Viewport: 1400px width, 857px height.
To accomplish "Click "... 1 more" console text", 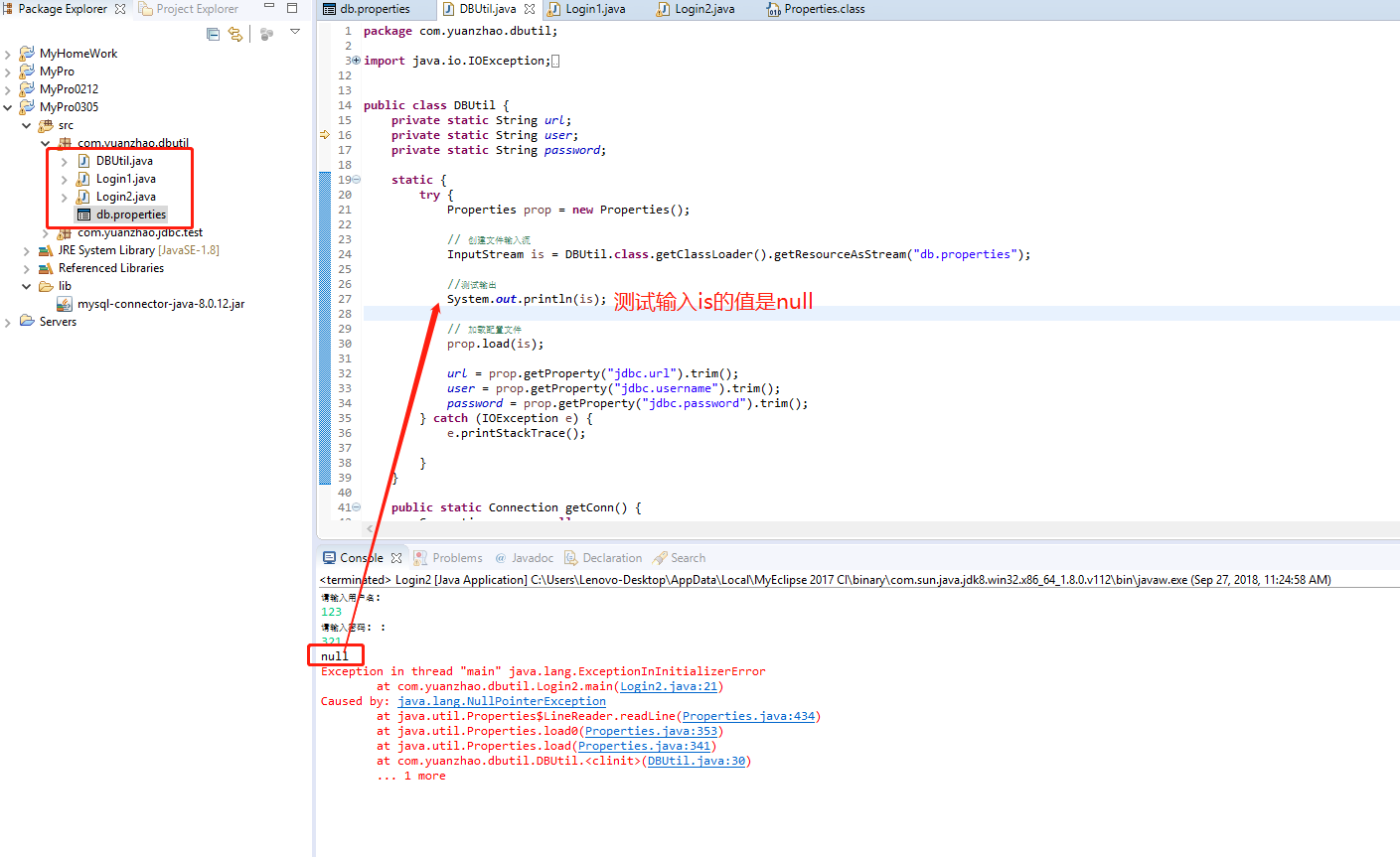I will click(411, 776).
